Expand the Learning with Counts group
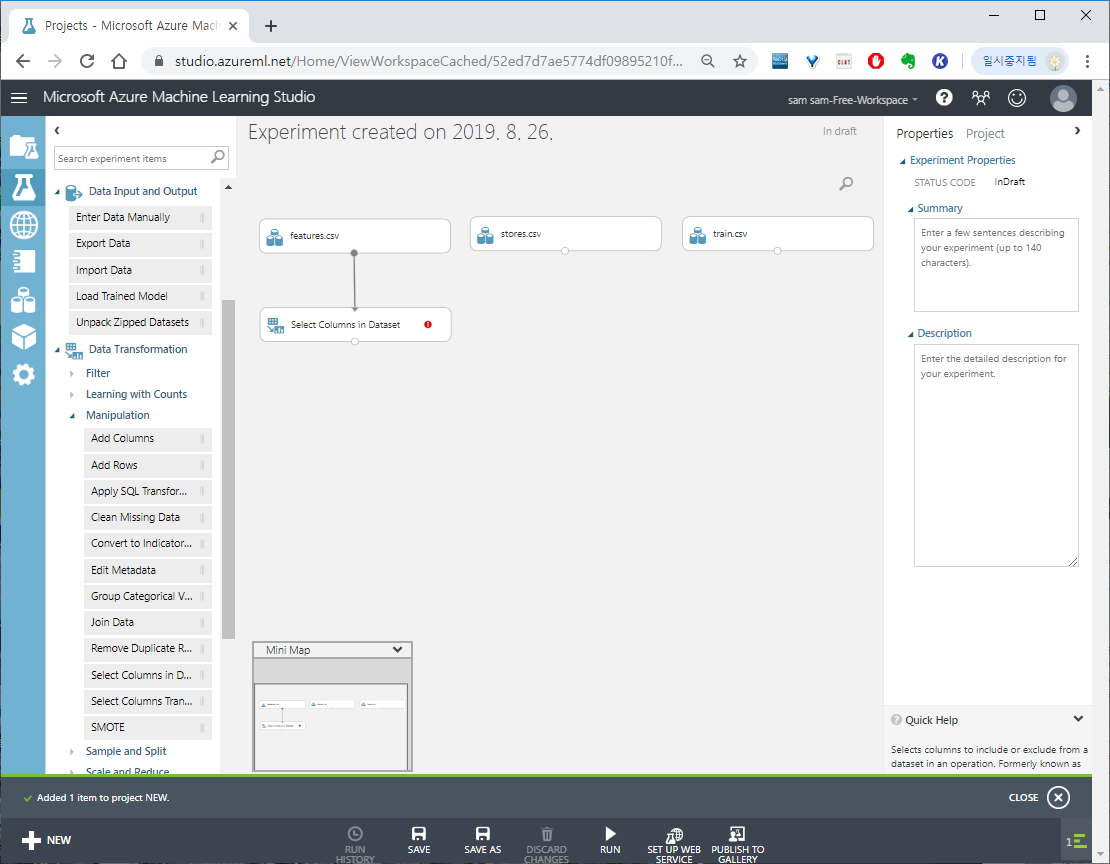The image size is (1110, 864). coord(71,394)
